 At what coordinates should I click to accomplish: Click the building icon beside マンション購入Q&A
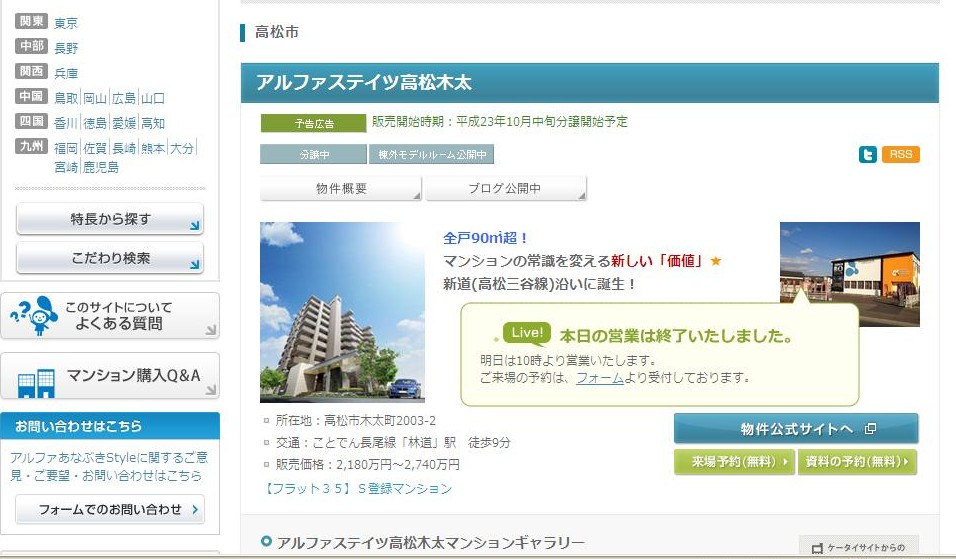click(36, 382)
